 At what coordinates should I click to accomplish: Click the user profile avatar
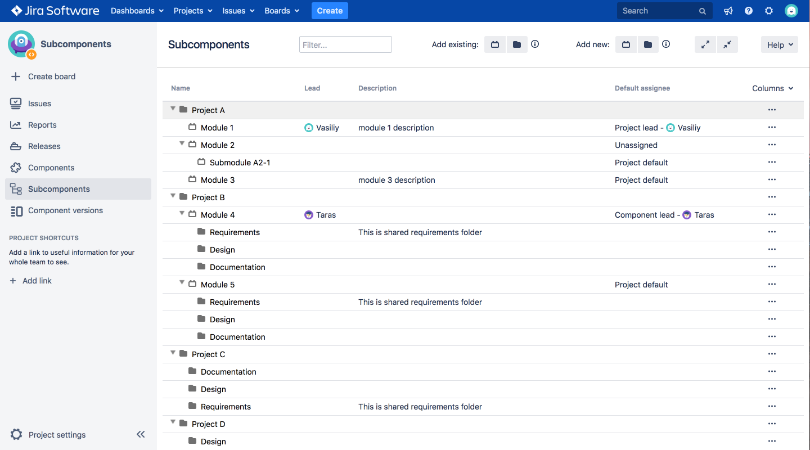pyautogui.click(x=791, y=11)
